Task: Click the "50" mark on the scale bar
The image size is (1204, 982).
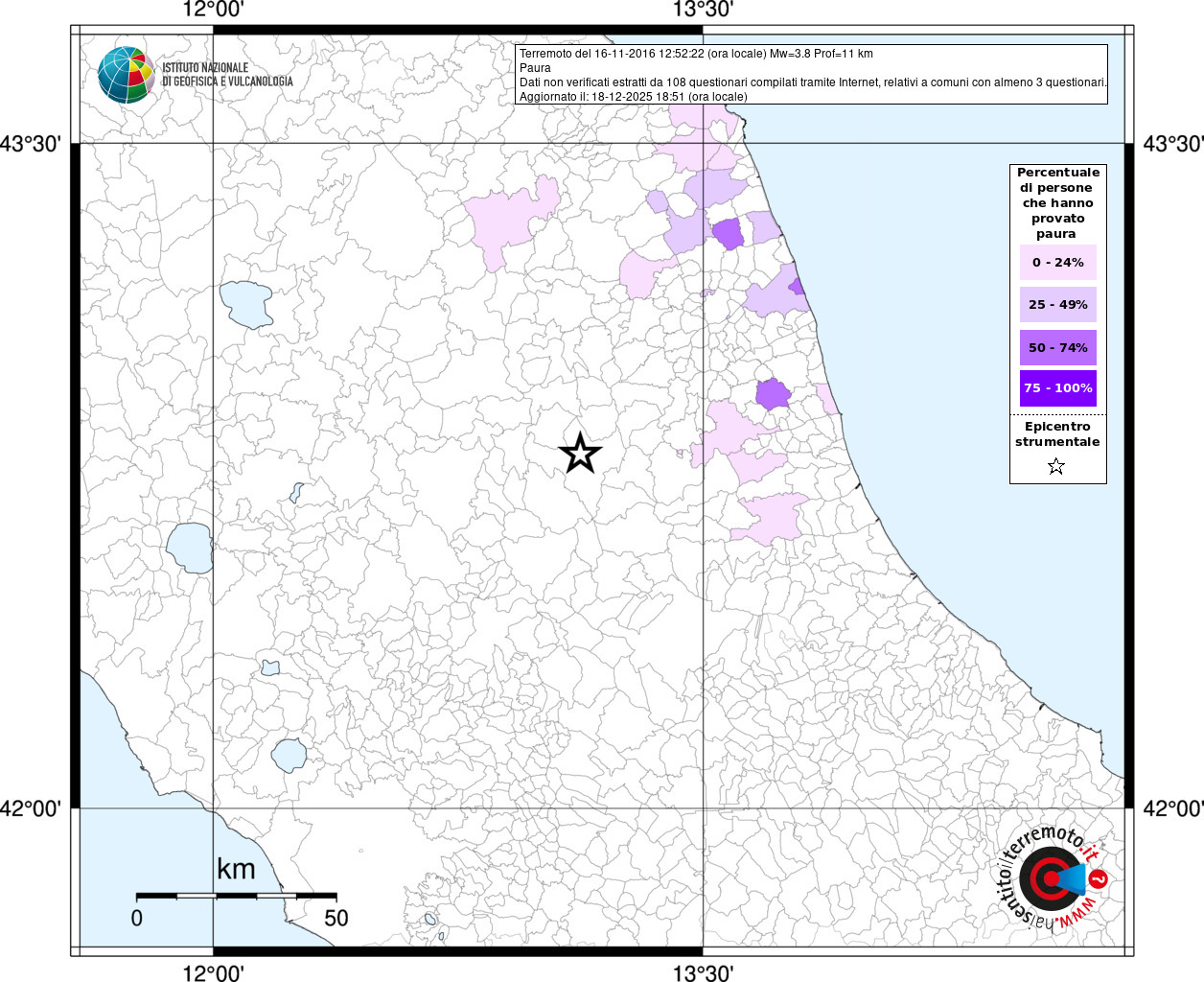Action: 336,918
